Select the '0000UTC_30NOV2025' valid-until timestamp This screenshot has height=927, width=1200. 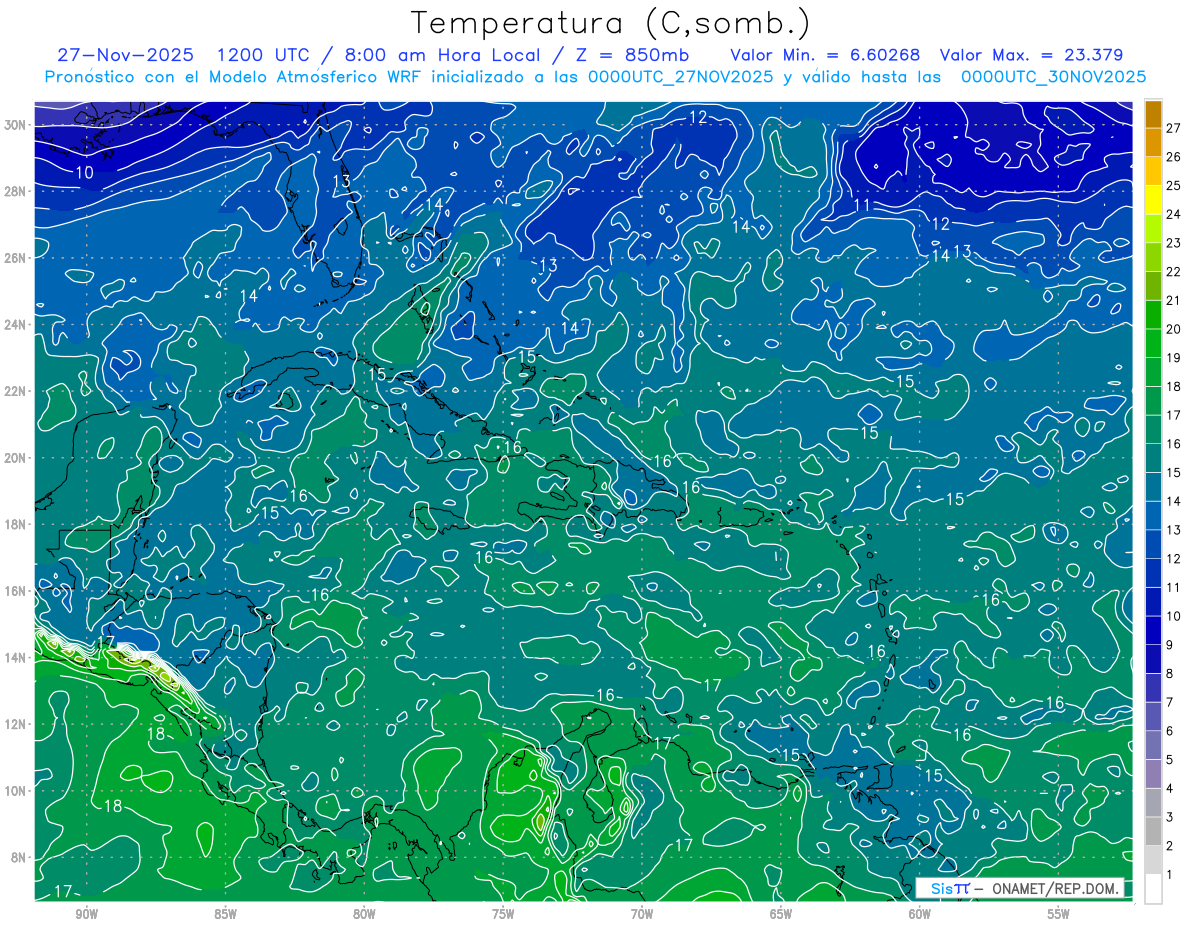pos(1053,77)
